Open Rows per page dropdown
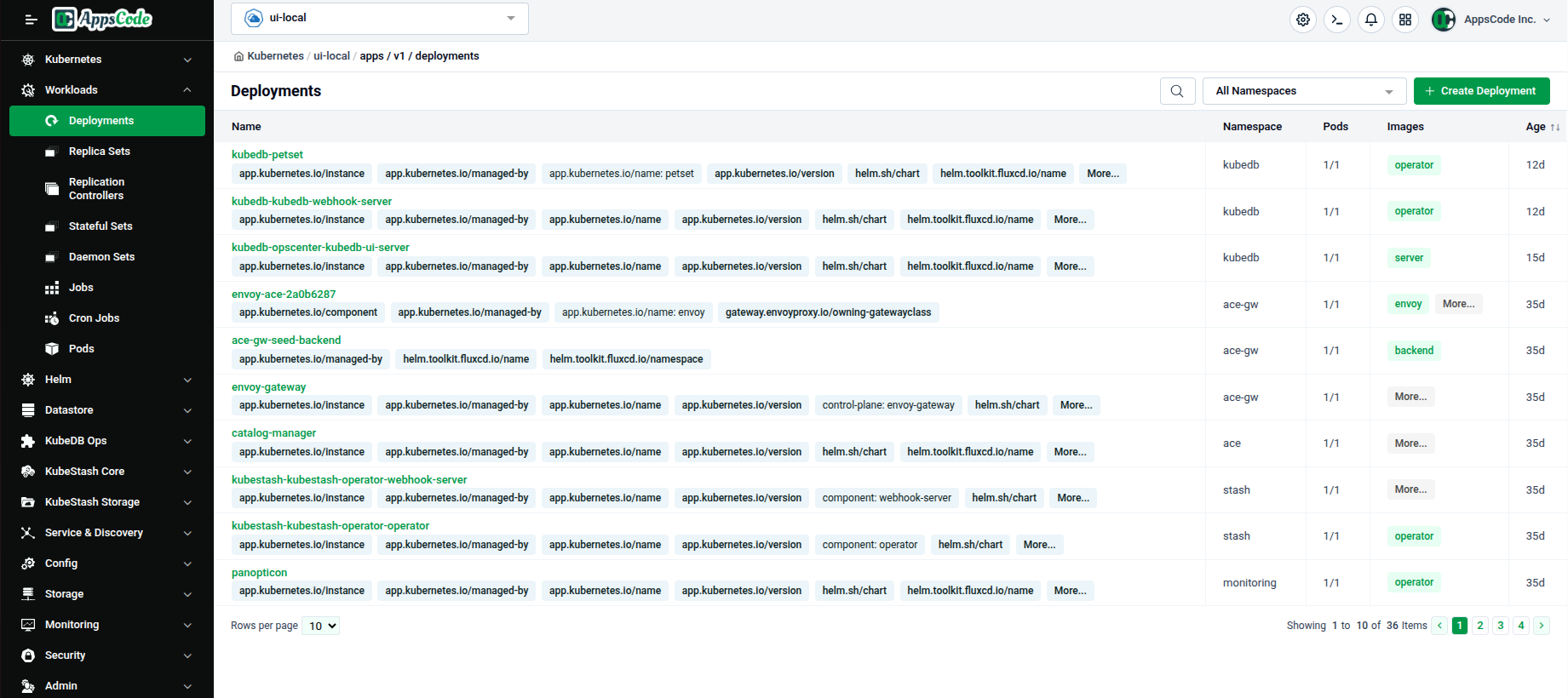 point(321,626)
